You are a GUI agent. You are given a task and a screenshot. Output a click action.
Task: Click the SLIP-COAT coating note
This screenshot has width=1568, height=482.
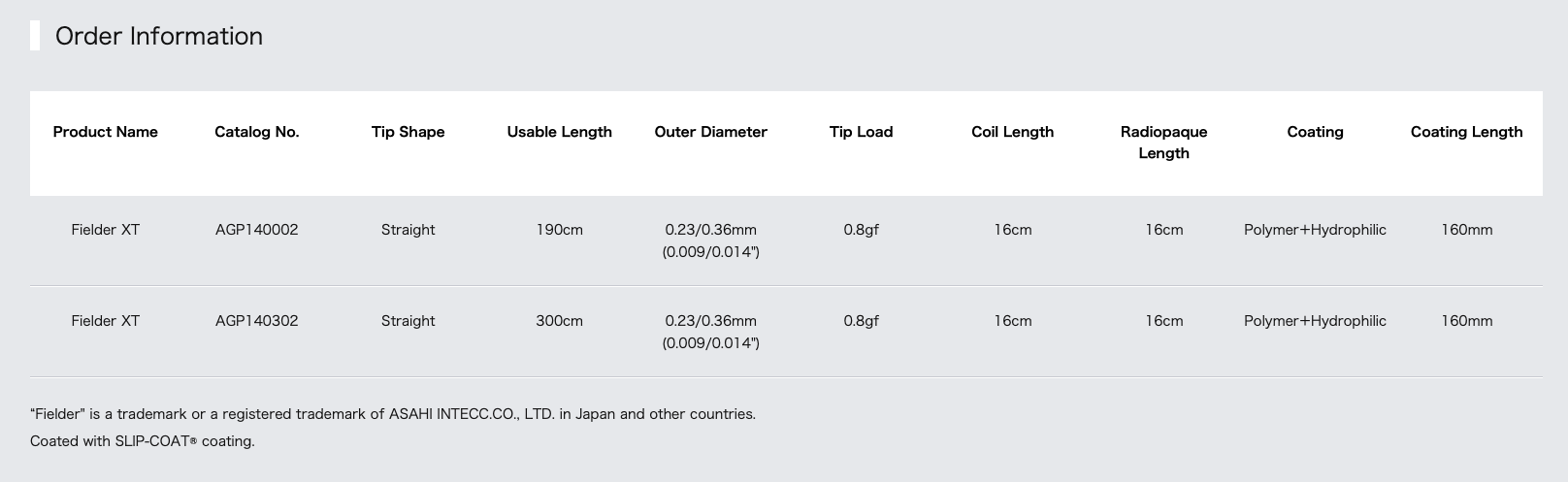[142, 441]
